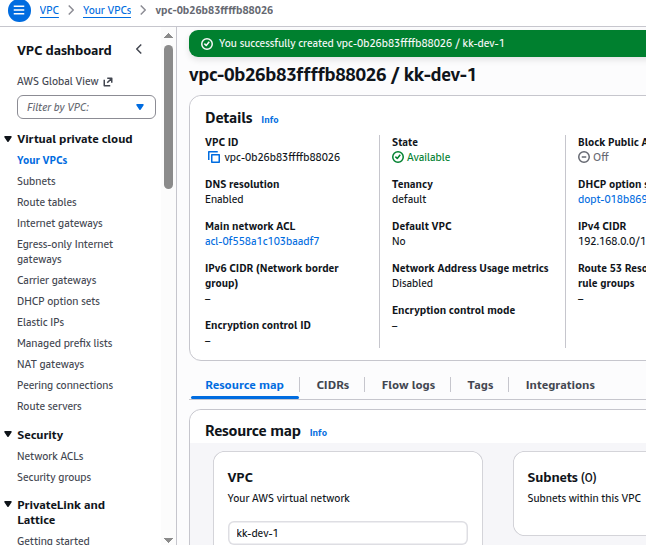Open the hamburger navigation menu icon
The height and width of the screenshot is (545, 646).
(x=17, y=10)
